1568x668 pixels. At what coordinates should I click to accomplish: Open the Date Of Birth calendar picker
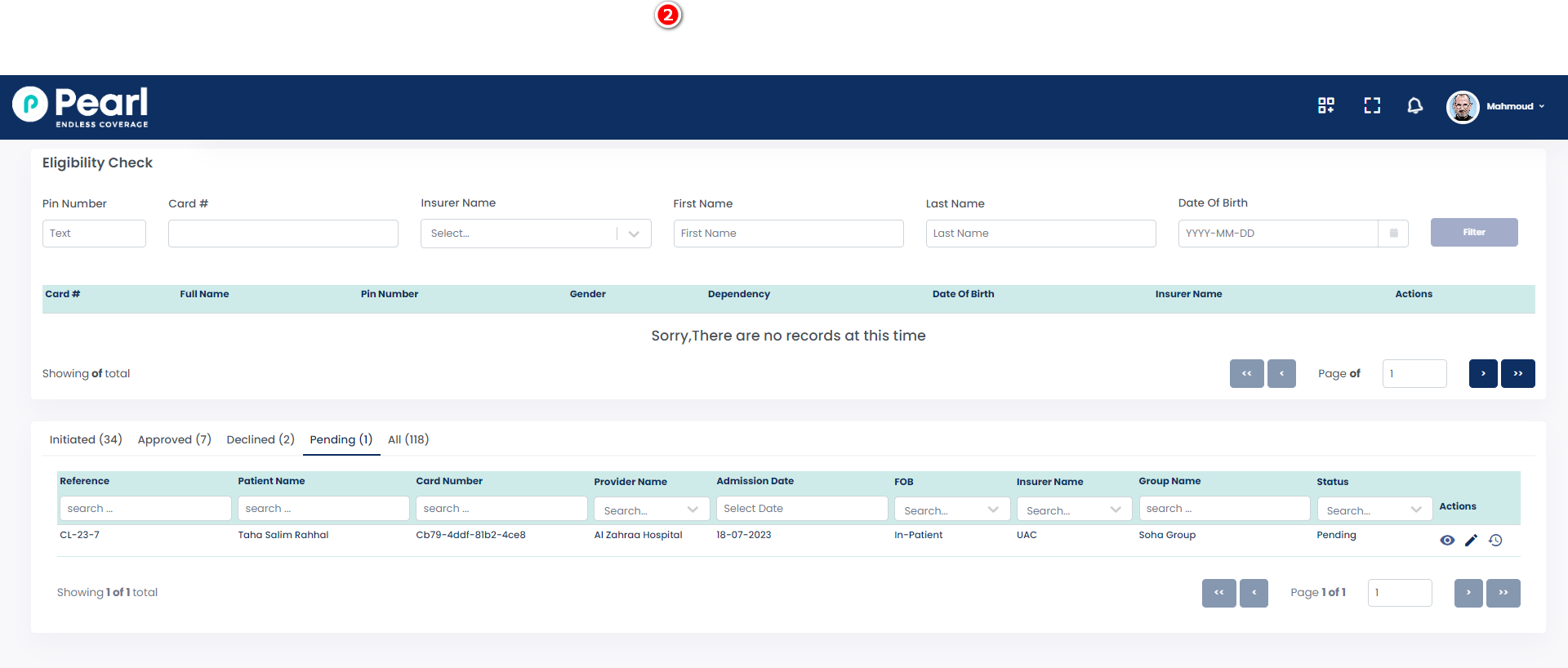pyautogui.click(x=1393, y=234)
